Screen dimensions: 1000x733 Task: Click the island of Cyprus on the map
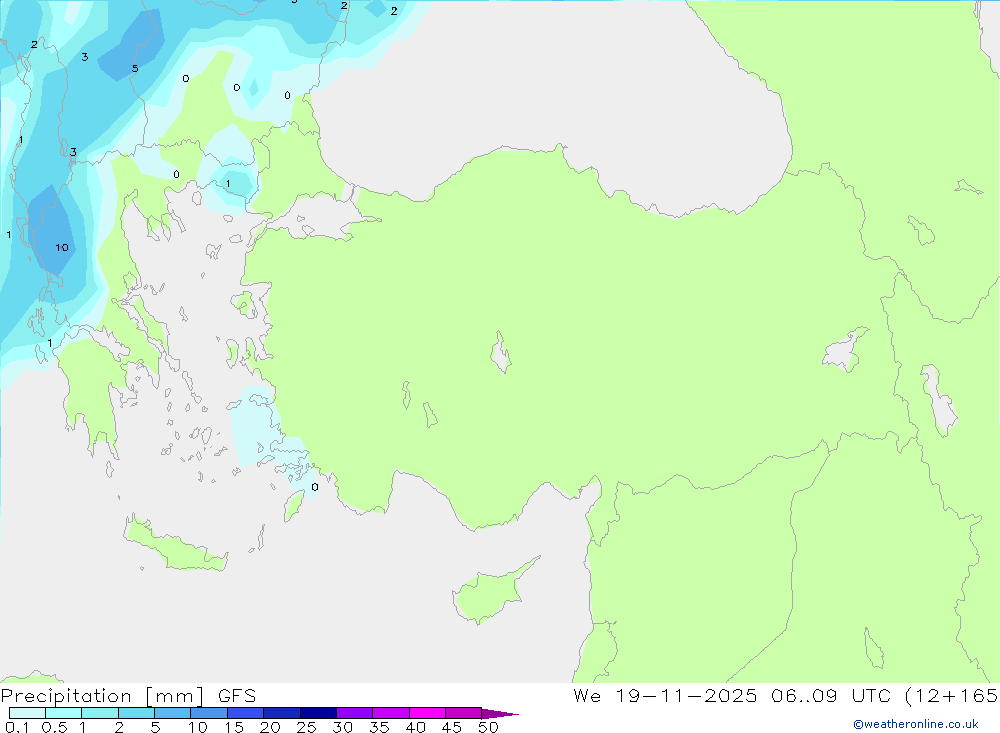click(490, 593)
